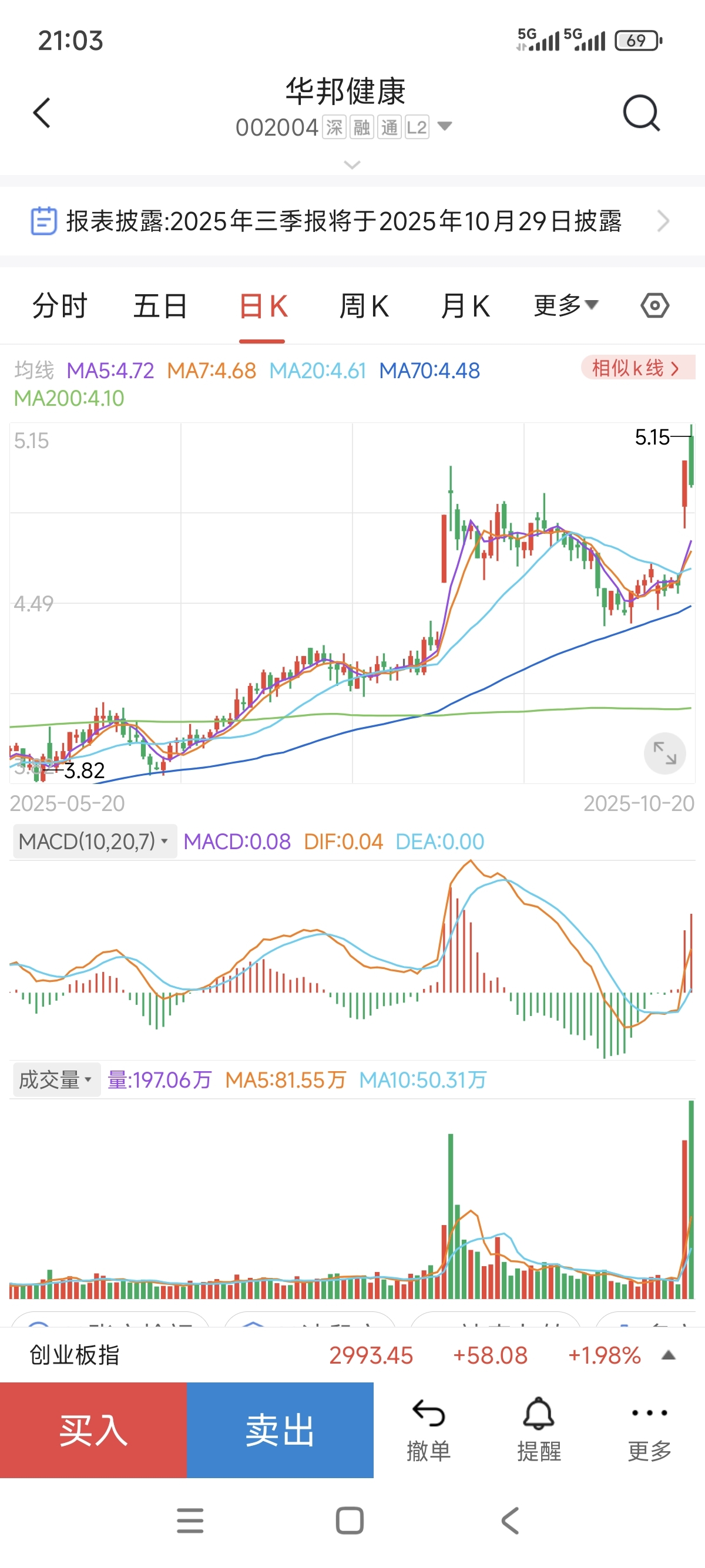The image size is (705, 1568).
Task: Tap index percent change +1.98%
Action: click(x=604, y=1355)
